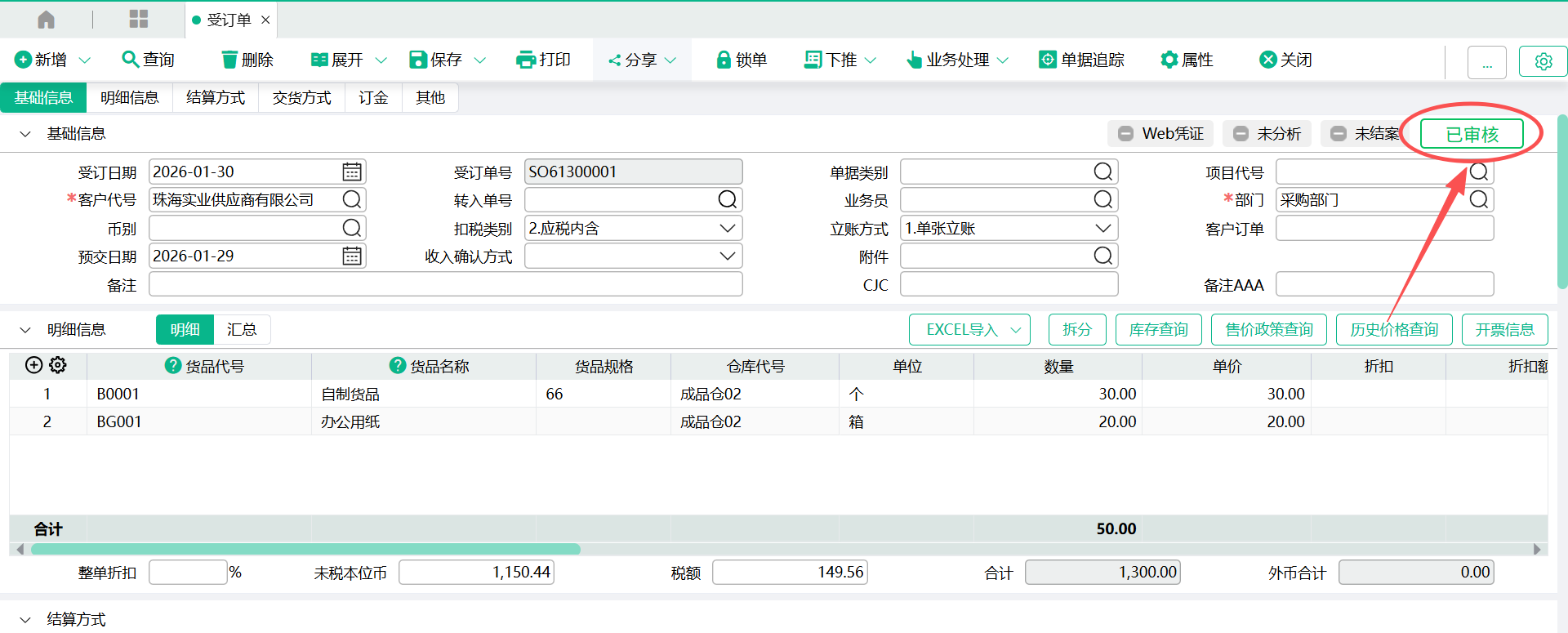
Task: Open the 订金 tab
Action: pyautogui.click(x=373, y=98)
